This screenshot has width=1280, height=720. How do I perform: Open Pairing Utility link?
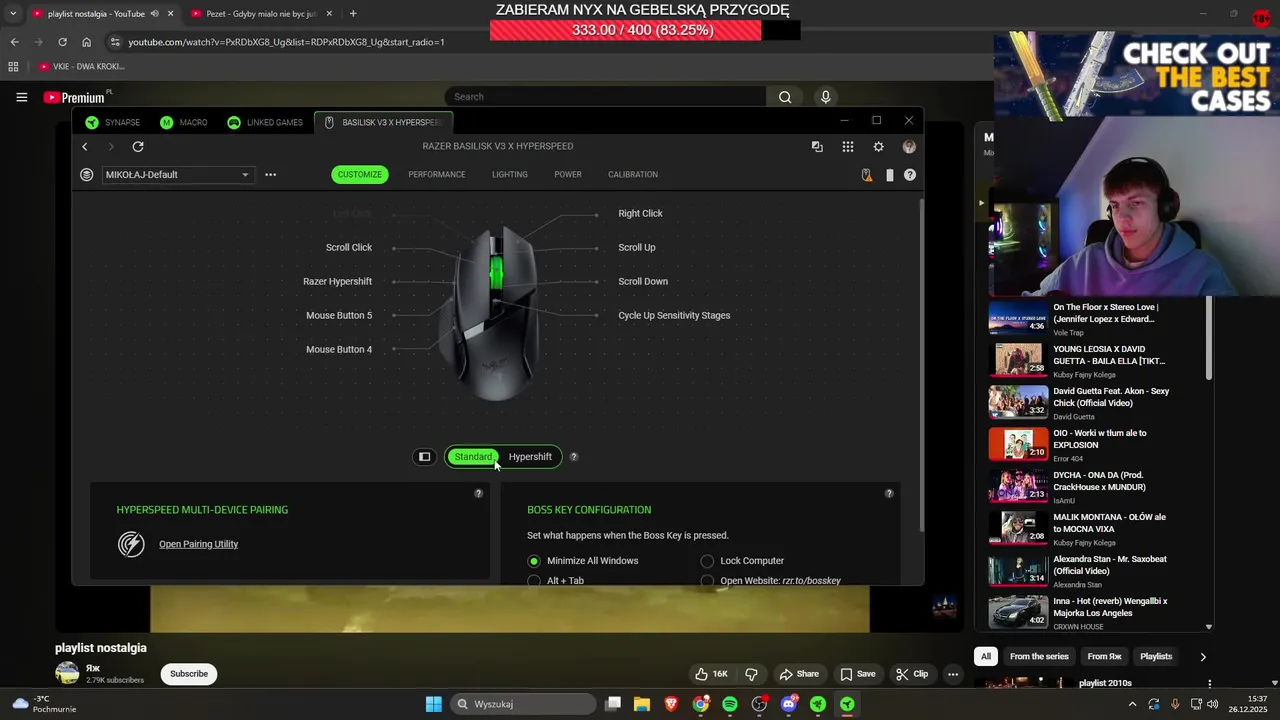[x=199, y=544]
